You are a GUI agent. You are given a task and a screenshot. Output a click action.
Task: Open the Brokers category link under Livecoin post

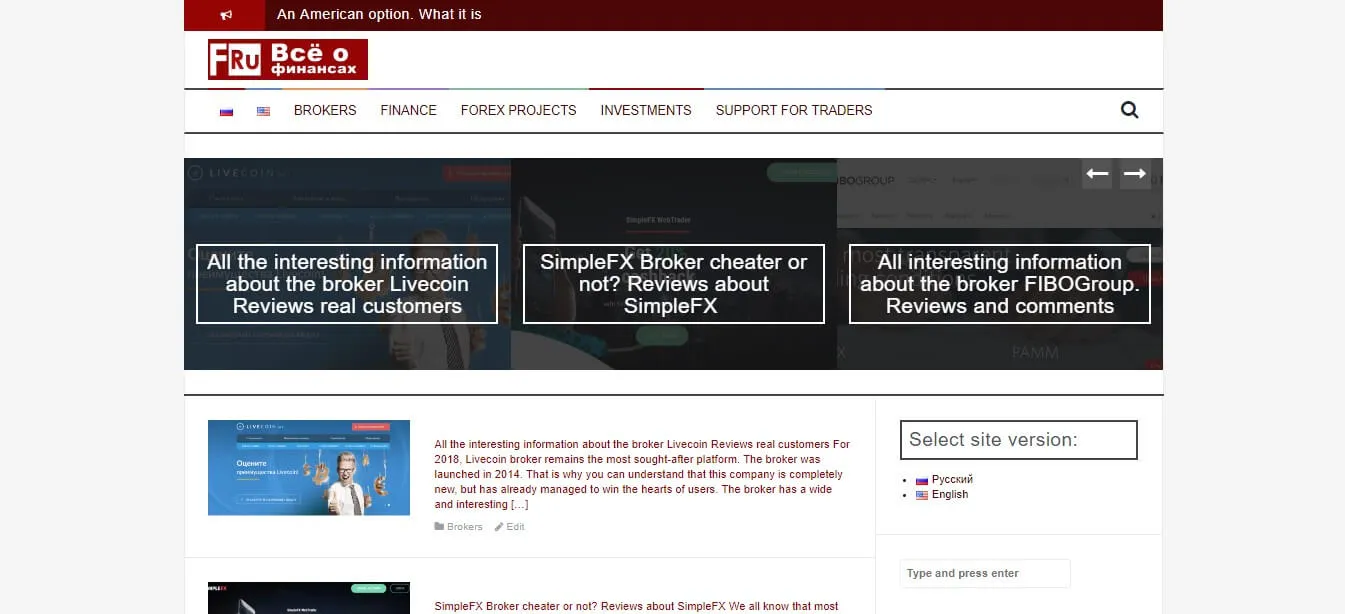click(464, 527)
